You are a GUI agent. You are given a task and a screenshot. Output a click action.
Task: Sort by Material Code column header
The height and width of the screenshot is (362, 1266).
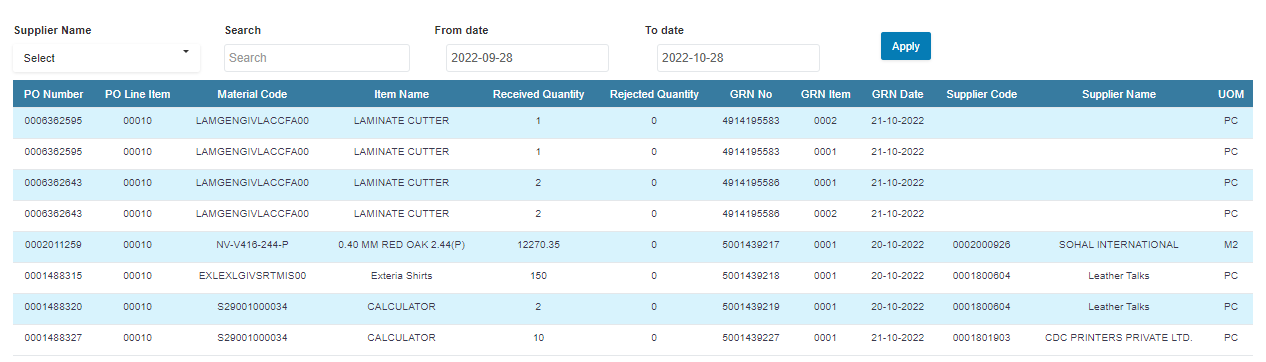point(252,94)
